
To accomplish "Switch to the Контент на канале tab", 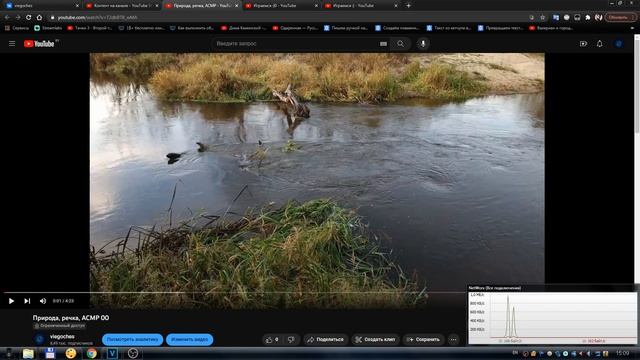I will (x=121, y=6).
